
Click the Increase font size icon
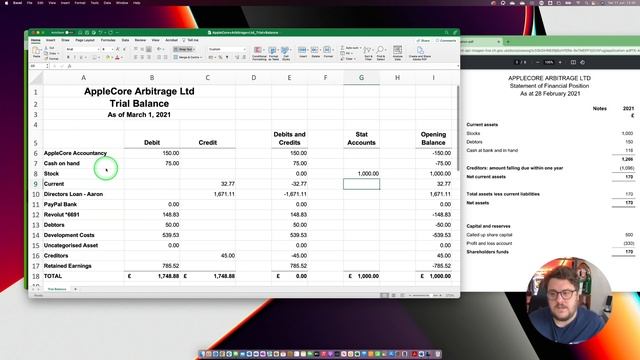pos(118,49)
